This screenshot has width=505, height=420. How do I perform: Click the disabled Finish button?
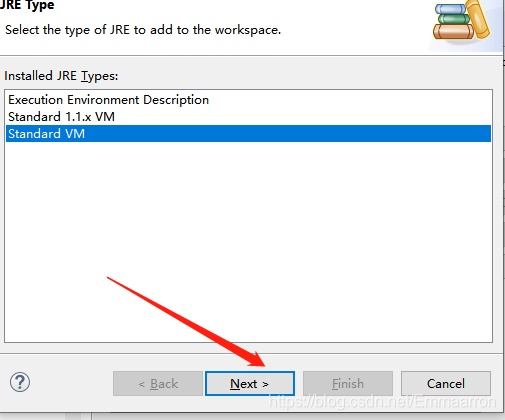(348, 383)
